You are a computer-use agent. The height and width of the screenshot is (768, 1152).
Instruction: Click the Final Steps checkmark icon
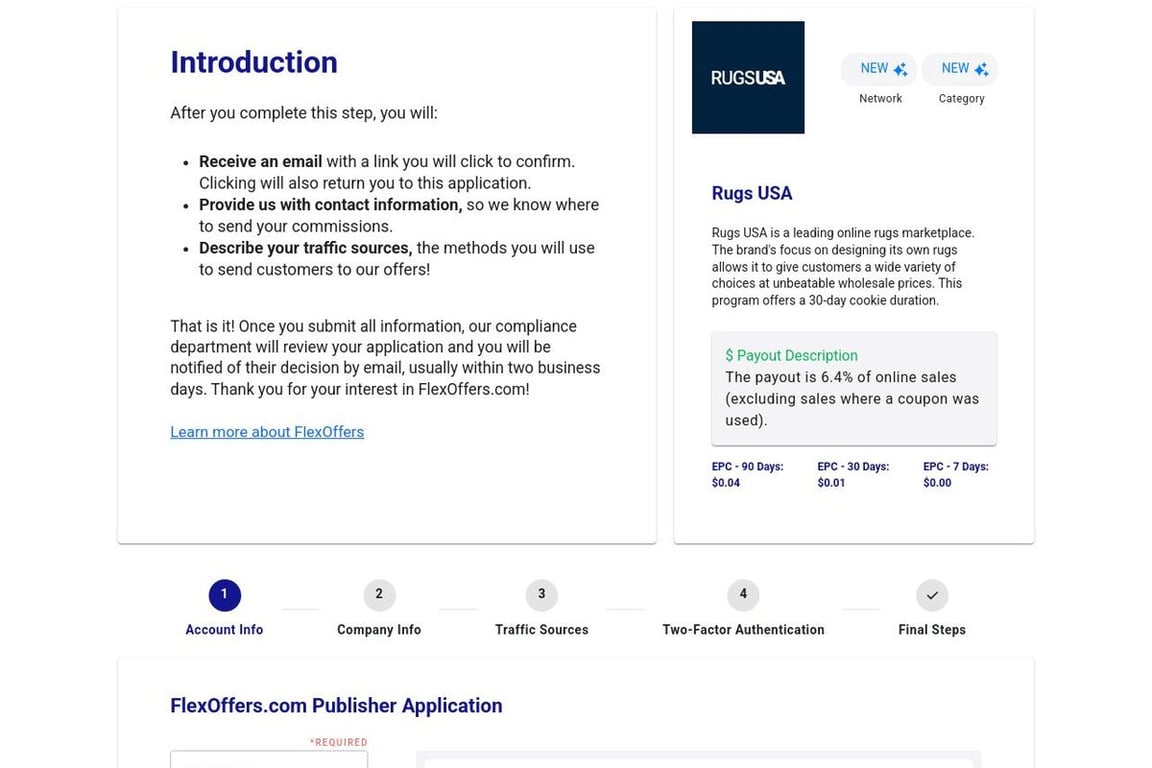pos(932,595)
